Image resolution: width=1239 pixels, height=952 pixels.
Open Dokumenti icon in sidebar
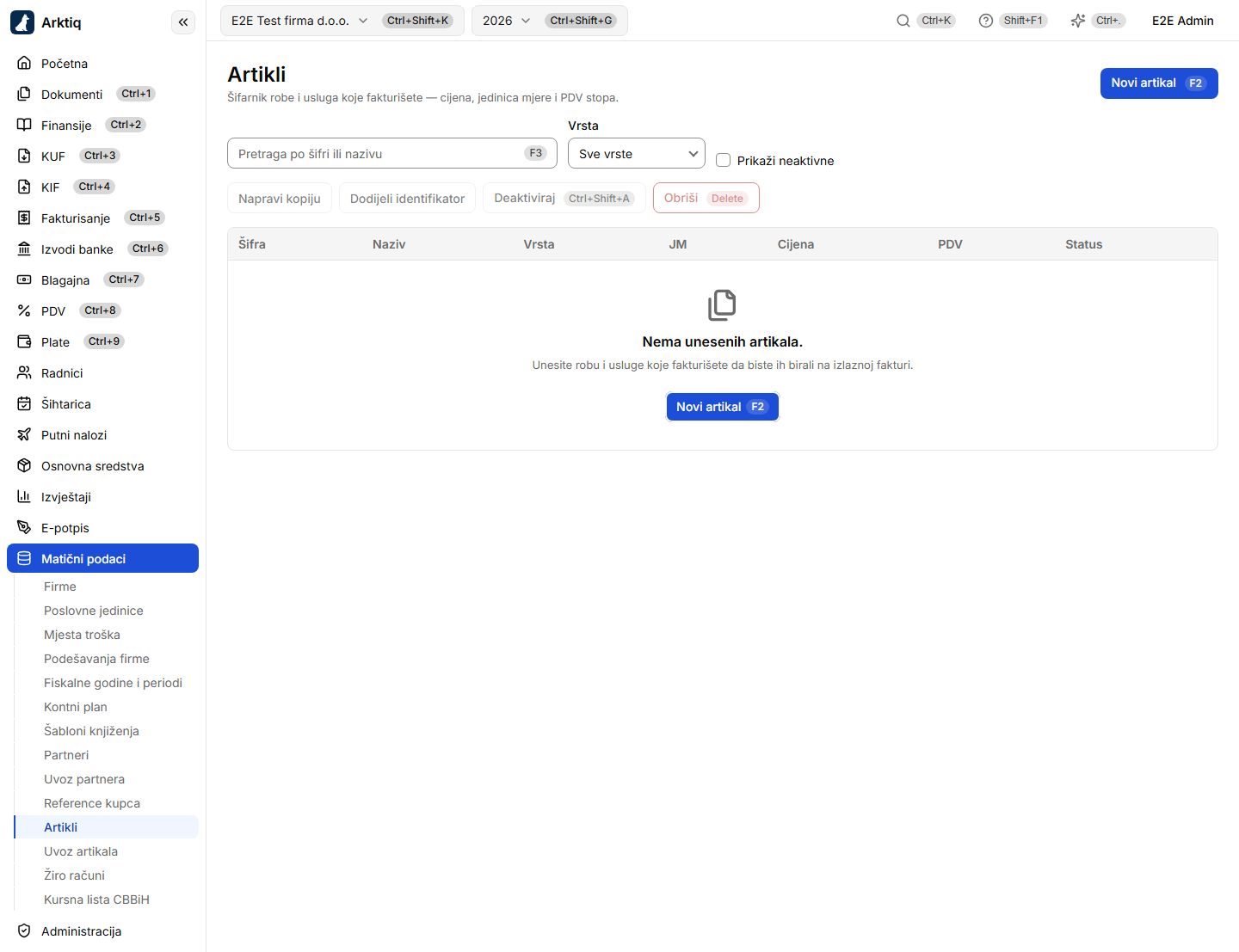coord(24,94)
